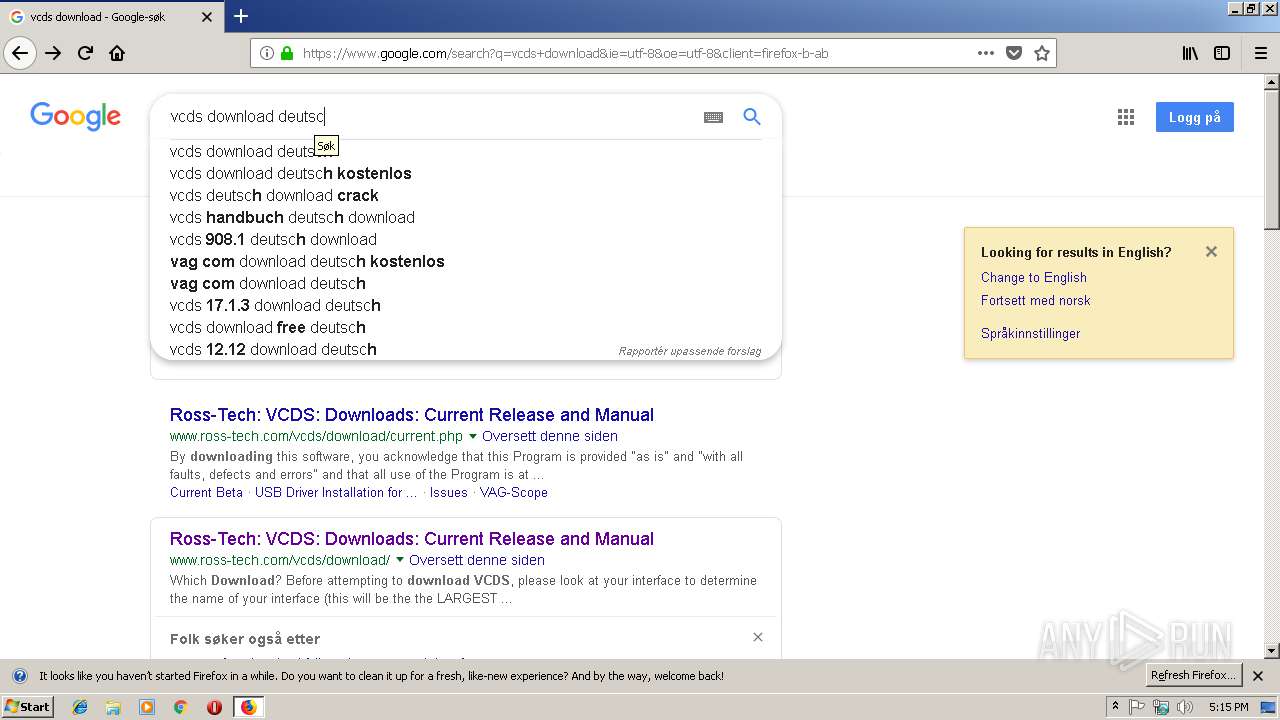Image resolution: width=1280 pixels, height=720 pixels.
Task: Click the blue search magnifier icon
Action: click(x=752, y=117)
